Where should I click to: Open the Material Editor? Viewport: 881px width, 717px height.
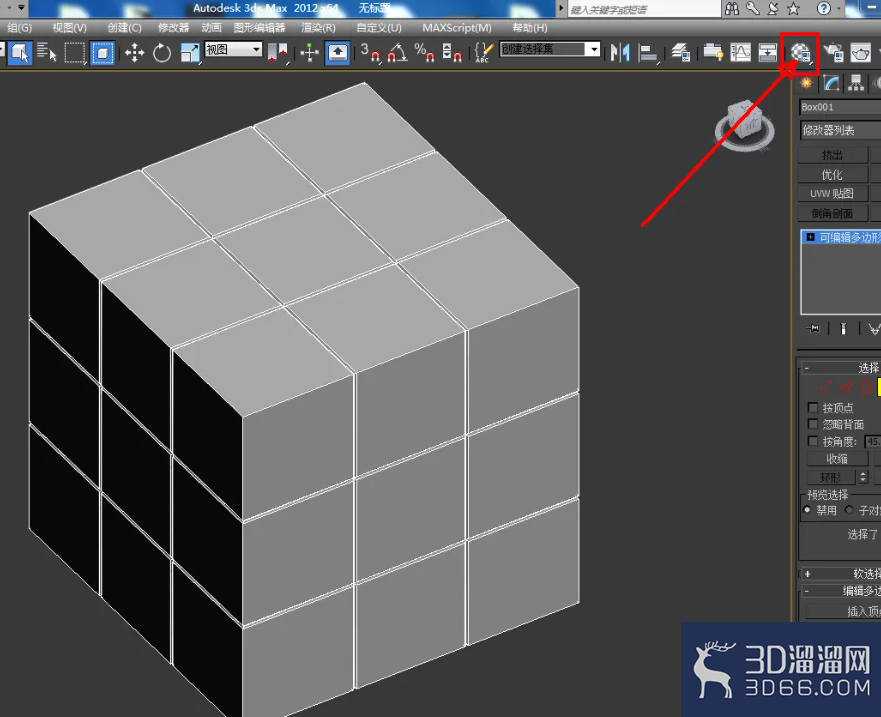coord(800,53)
